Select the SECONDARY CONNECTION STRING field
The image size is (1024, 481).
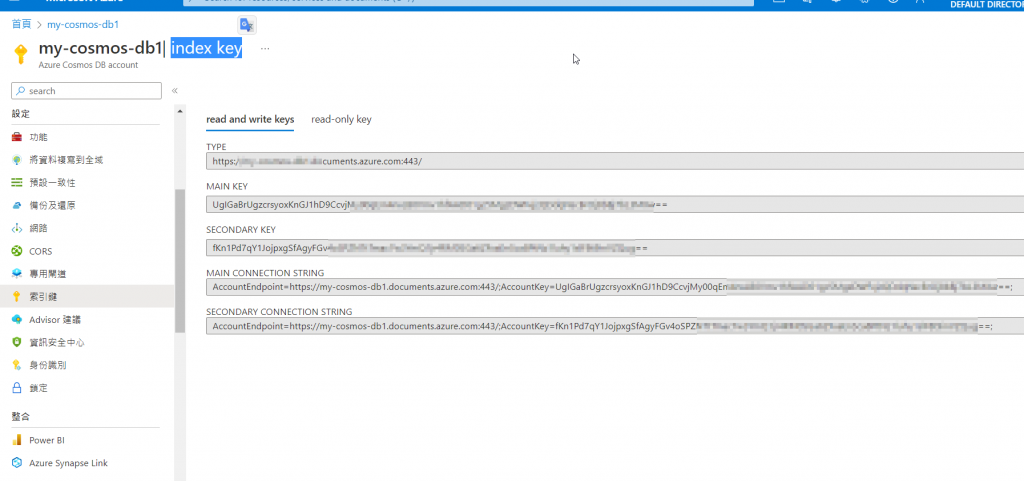click(615, 326)
